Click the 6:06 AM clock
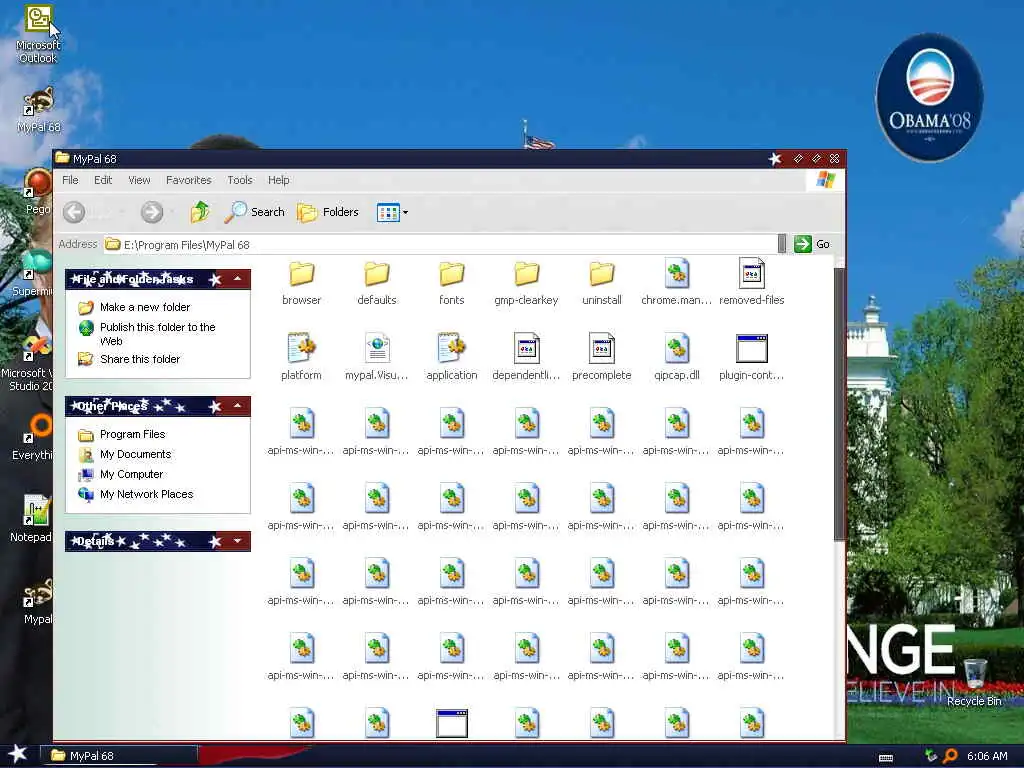The image size is (1024, 768). coord(987,756)
